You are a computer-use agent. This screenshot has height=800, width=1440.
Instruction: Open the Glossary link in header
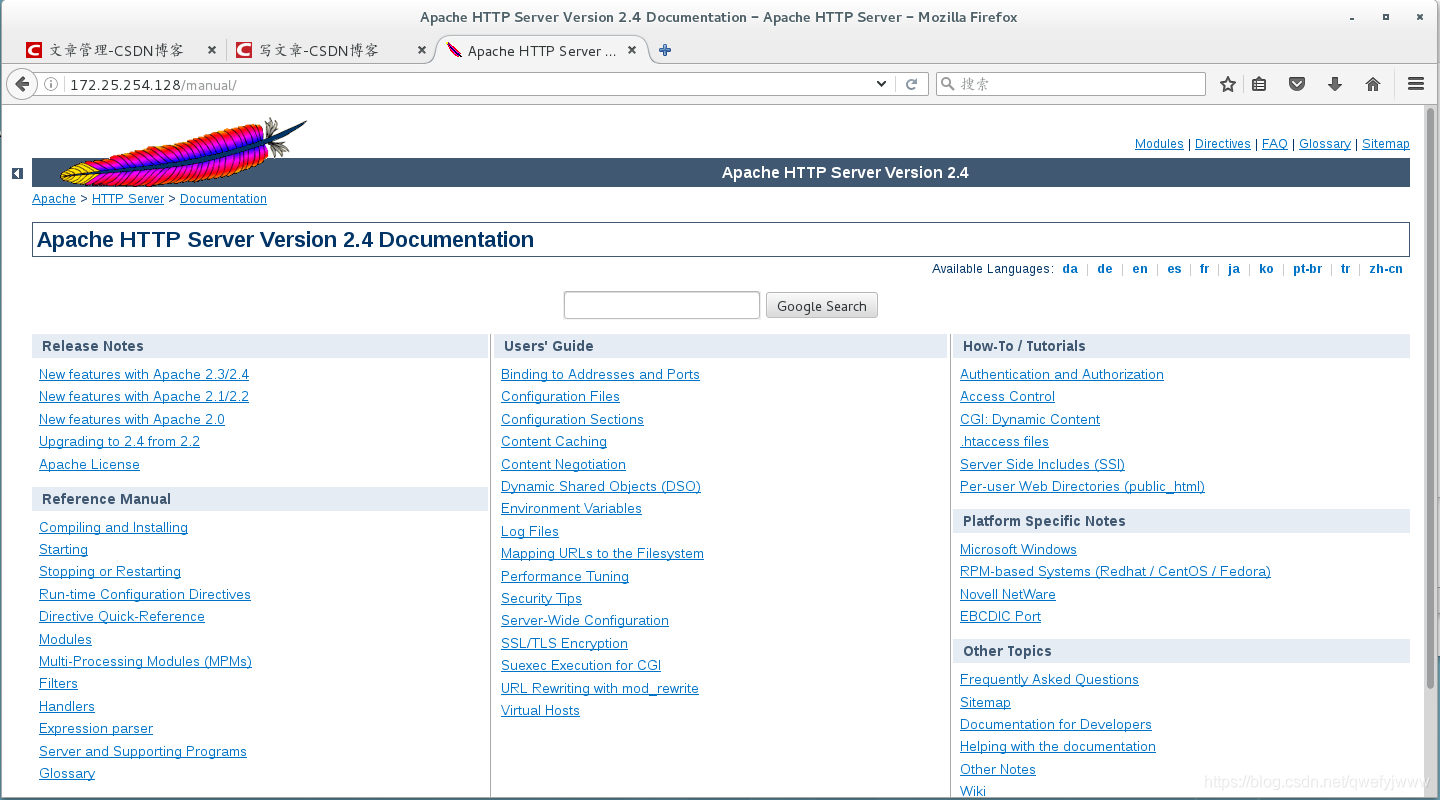tap(1325, 144)
